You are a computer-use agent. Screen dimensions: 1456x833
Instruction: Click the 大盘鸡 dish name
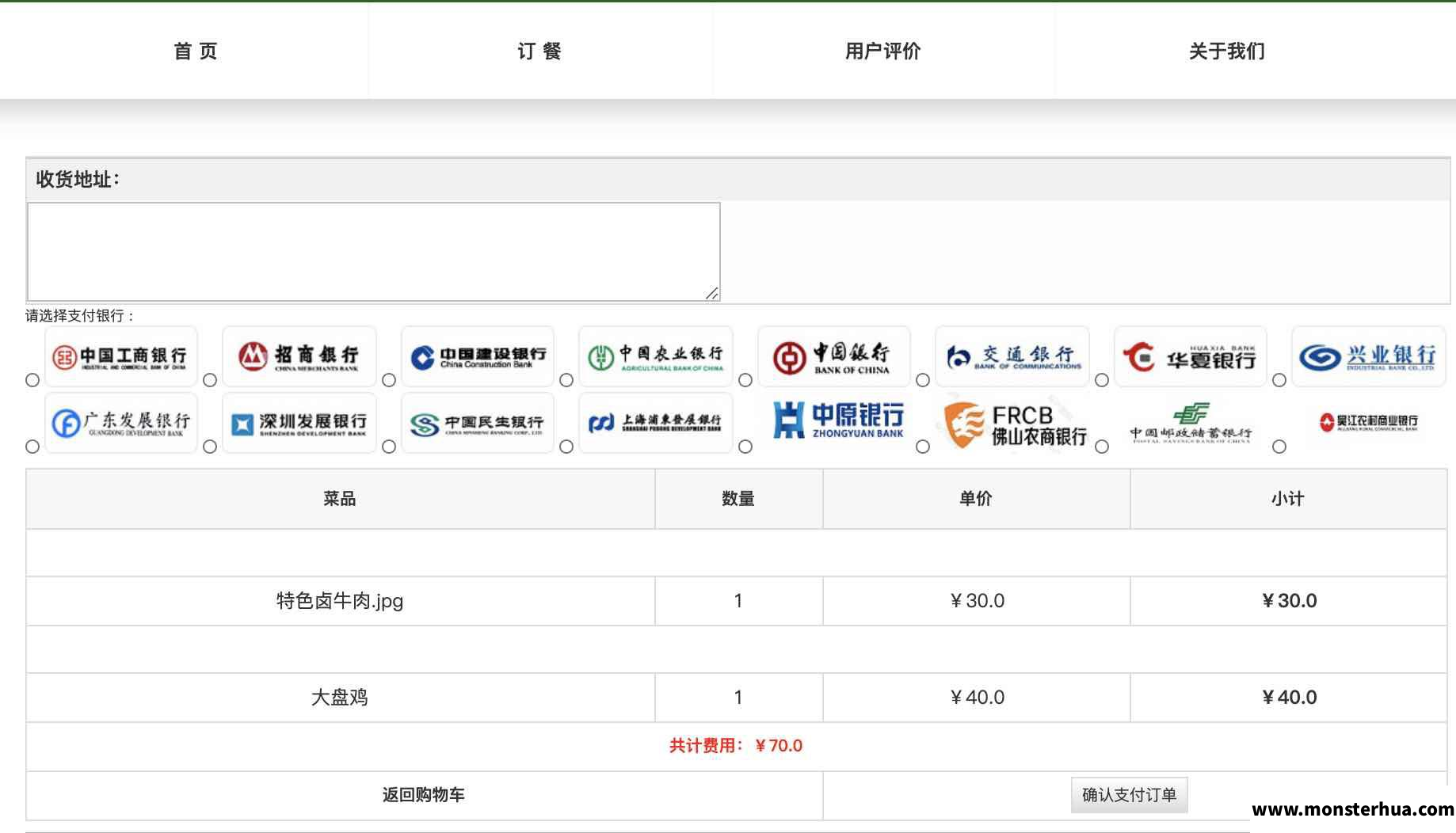click(x=340, y=698)
